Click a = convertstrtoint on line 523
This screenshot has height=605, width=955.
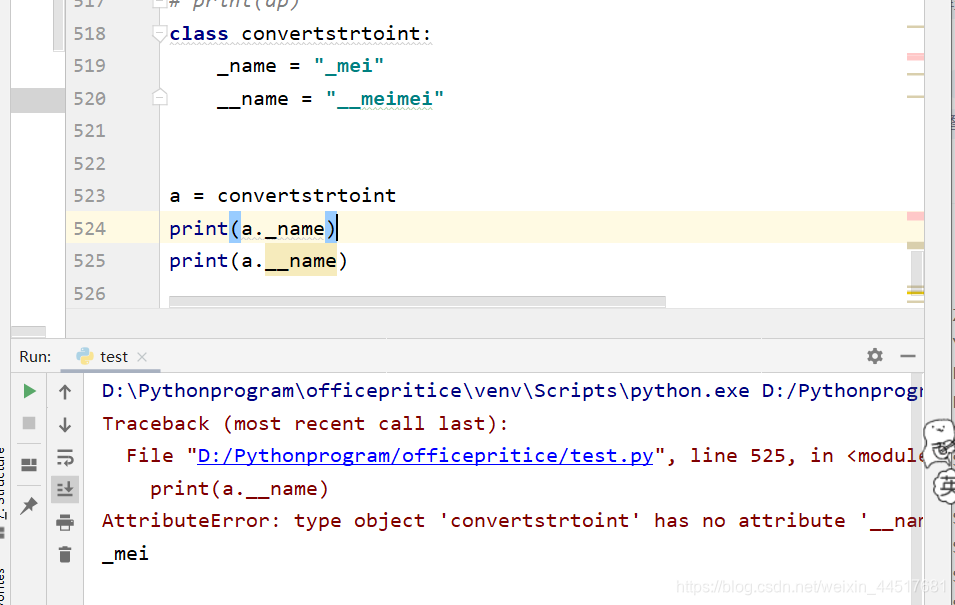coord(283,196)
